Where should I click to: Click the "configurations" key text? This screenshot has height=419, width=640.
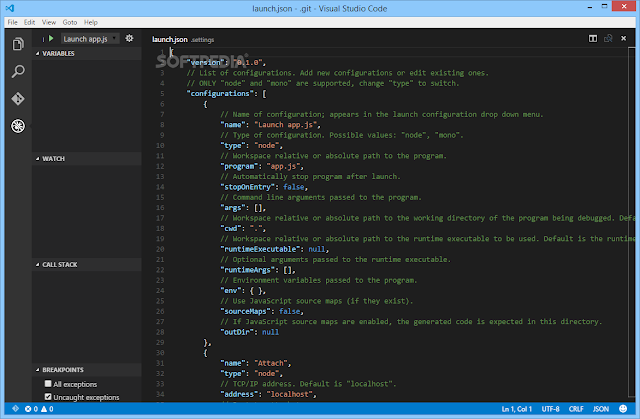pyautogui.click(x=220, y=93)
